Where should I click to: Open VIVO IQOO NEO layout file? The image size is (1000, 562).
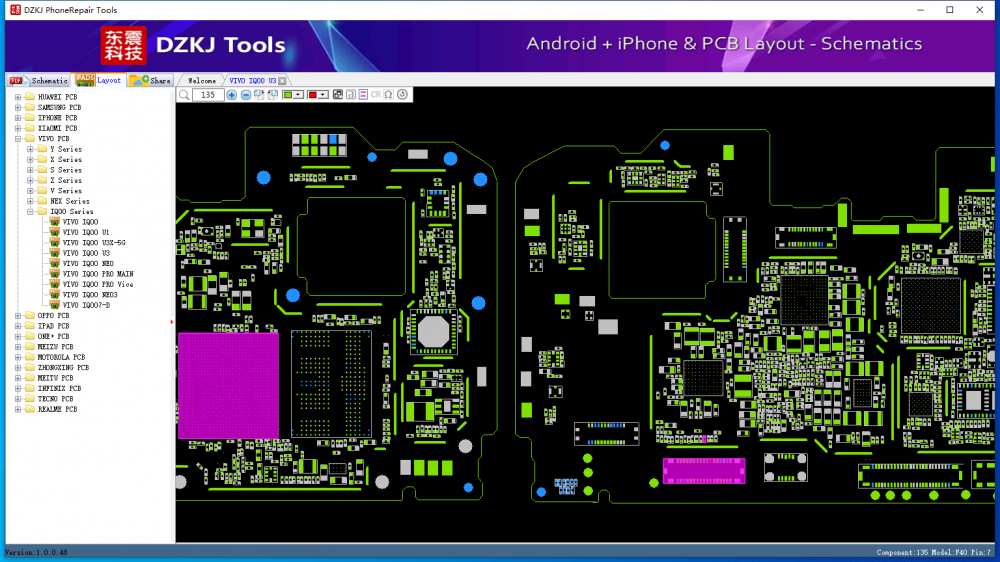pyautogui.click(x=88, y=263)
